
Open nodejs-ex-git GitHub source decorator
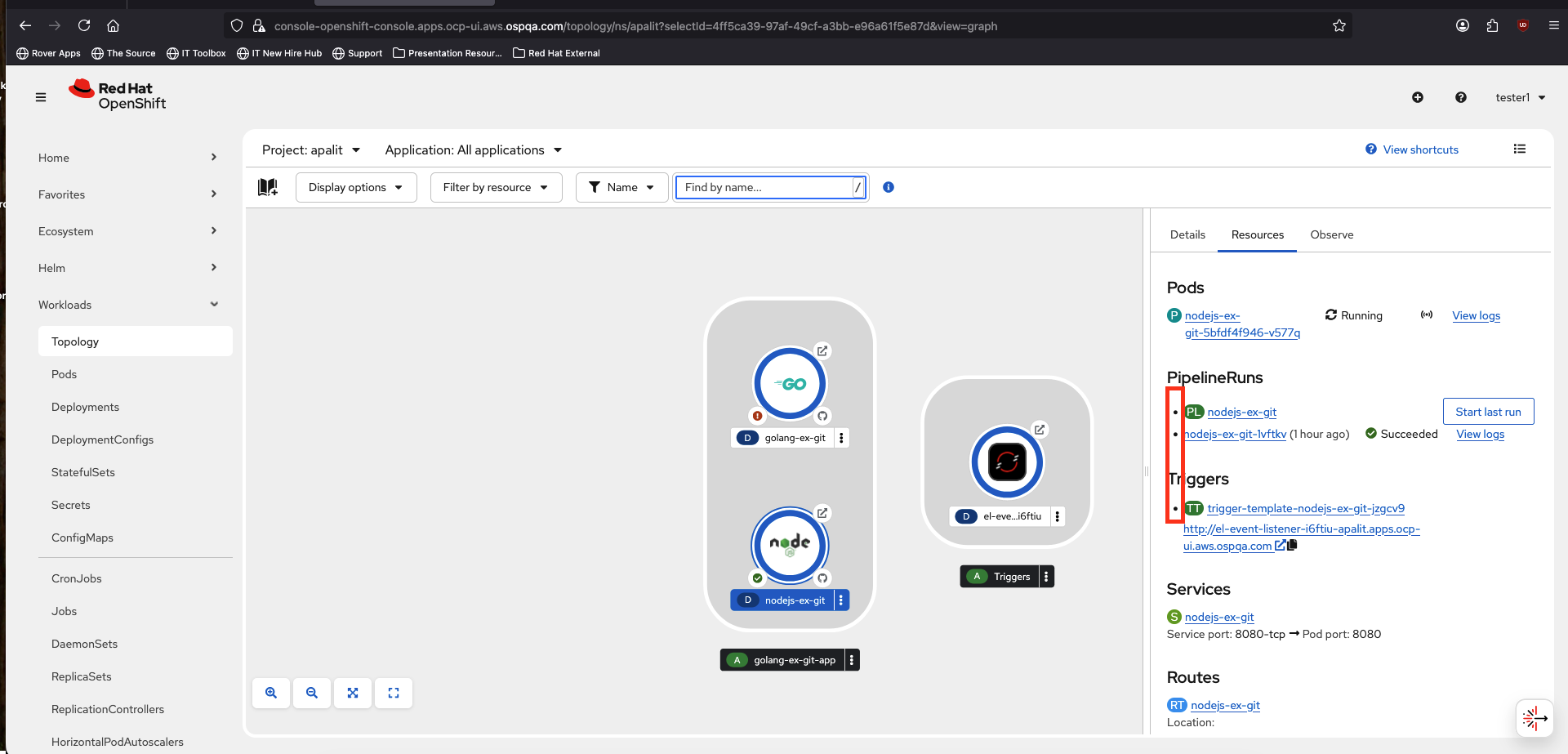pos(822,578)
